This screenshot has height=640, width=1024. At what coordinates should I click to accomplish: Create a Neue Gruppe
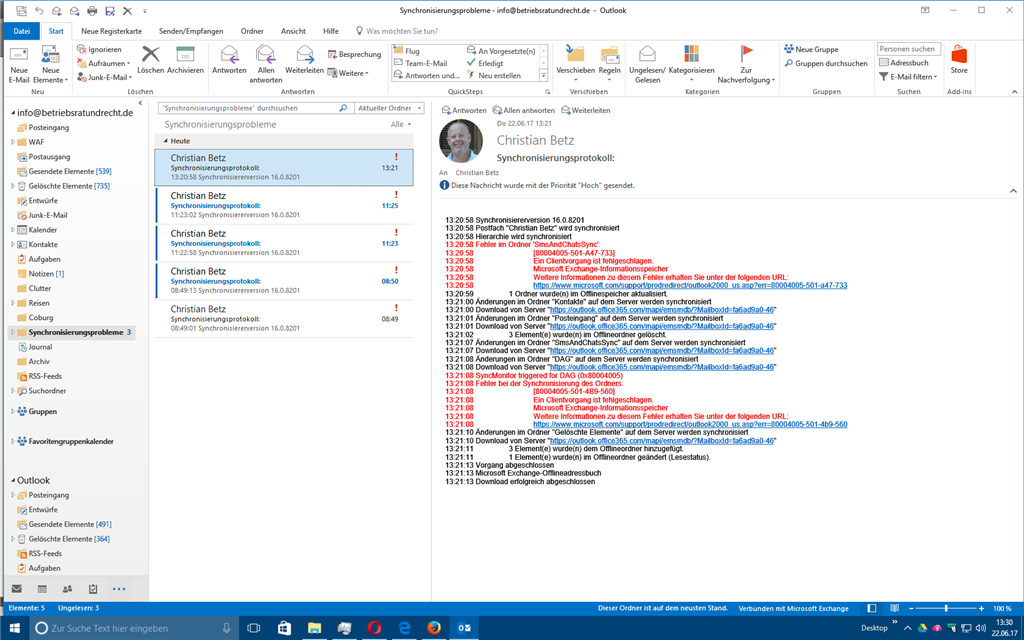coord(811,50)
